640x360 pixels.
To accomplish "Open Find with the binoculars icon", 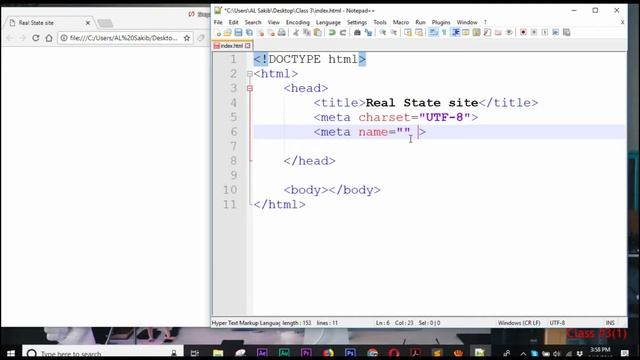I will click(357, 33).
